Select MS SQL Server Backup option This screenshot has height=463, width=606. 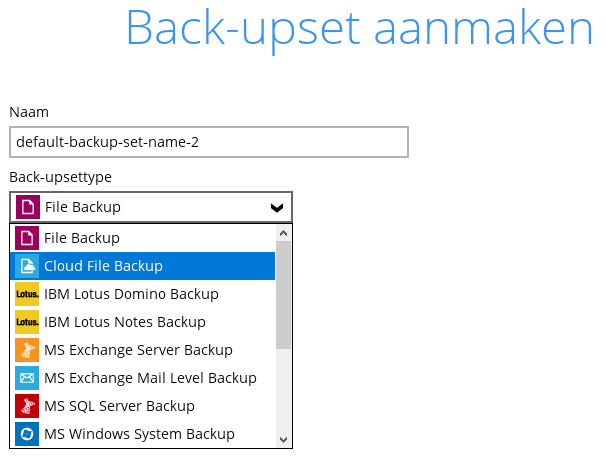(x=142, y=406)
